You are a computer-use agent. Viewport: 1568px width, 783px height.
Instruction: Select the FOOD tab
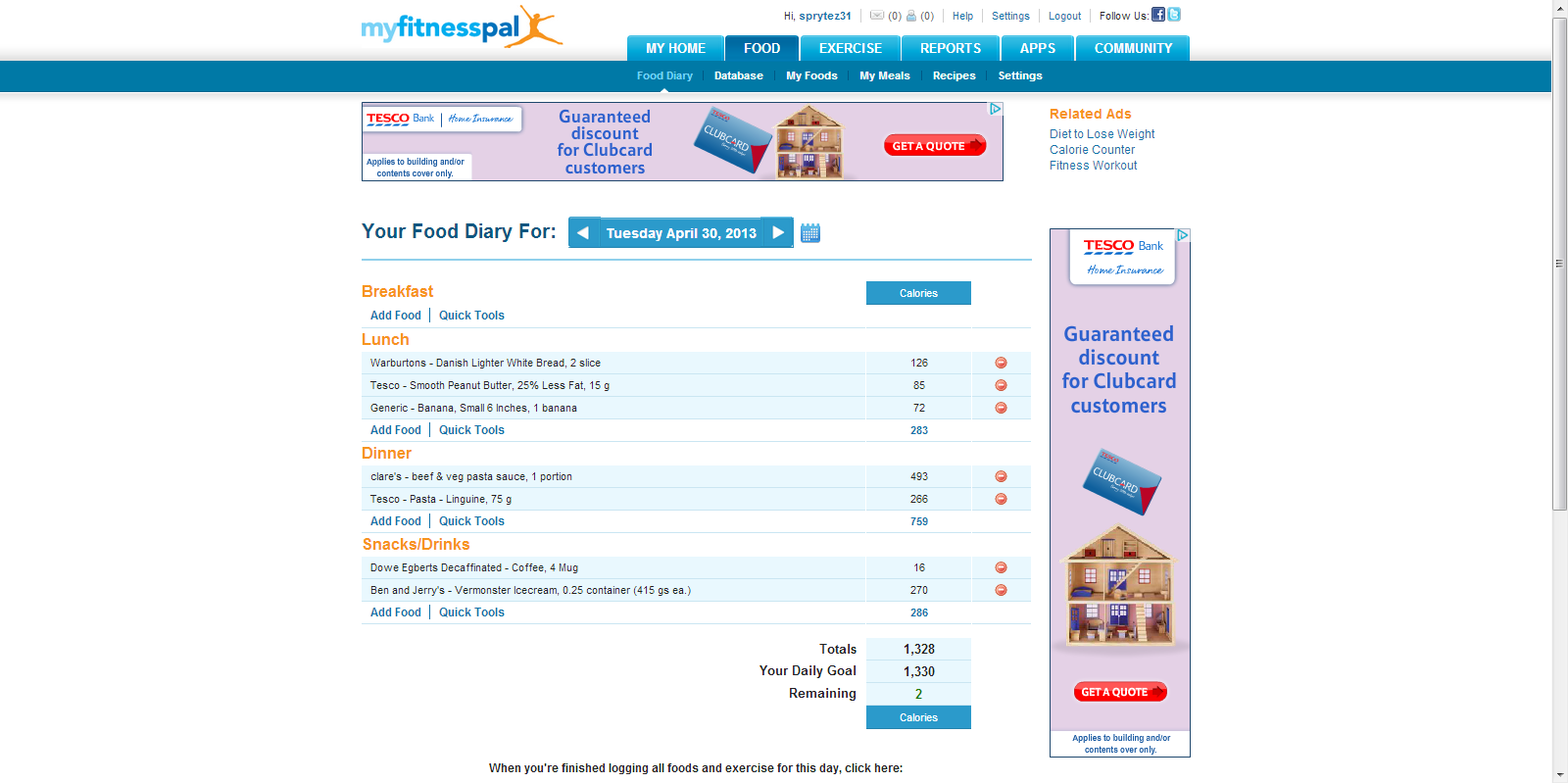coord(761,48)
